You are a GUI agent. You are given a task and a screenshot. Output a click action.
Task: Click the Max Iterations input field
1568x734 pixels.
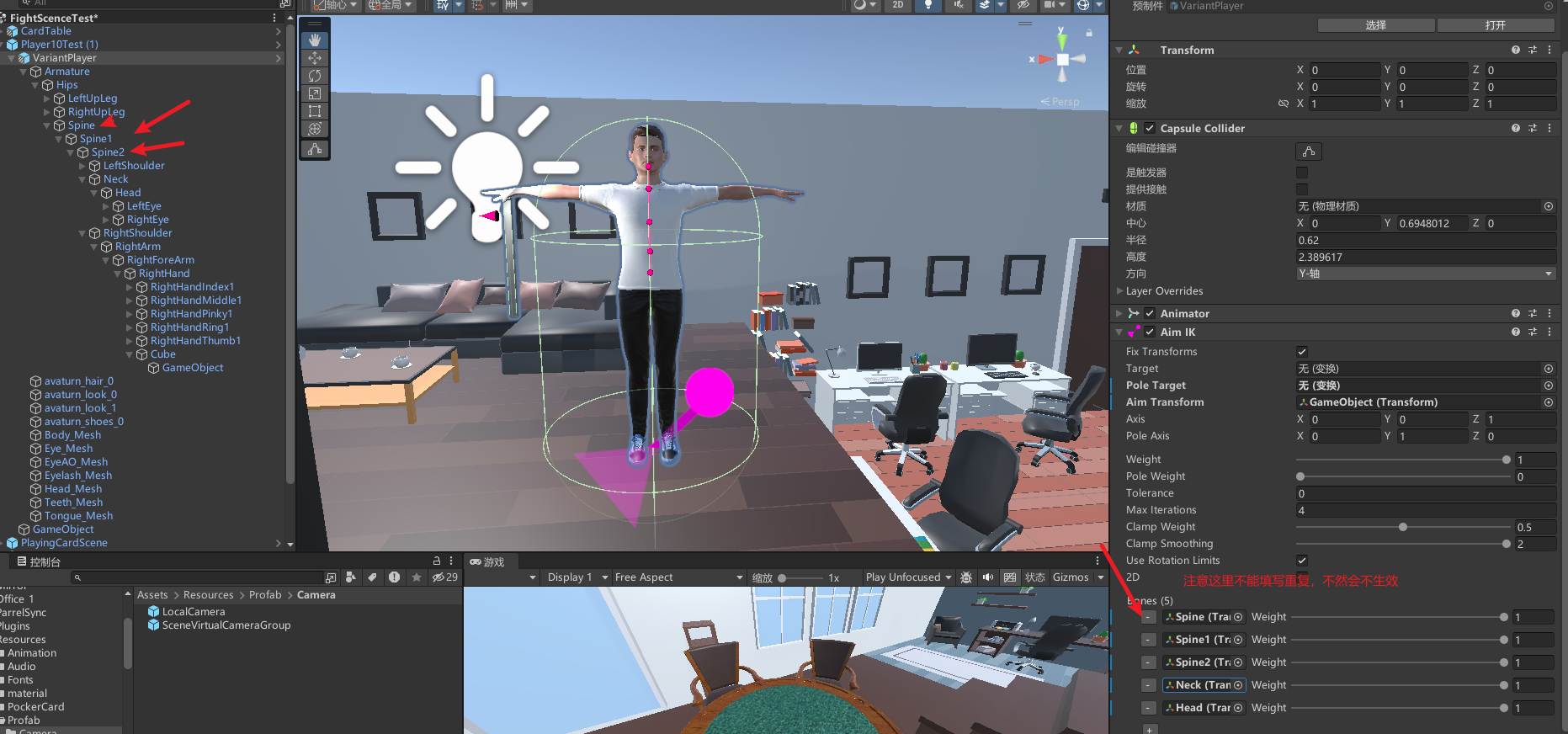tap(1426, 510)
